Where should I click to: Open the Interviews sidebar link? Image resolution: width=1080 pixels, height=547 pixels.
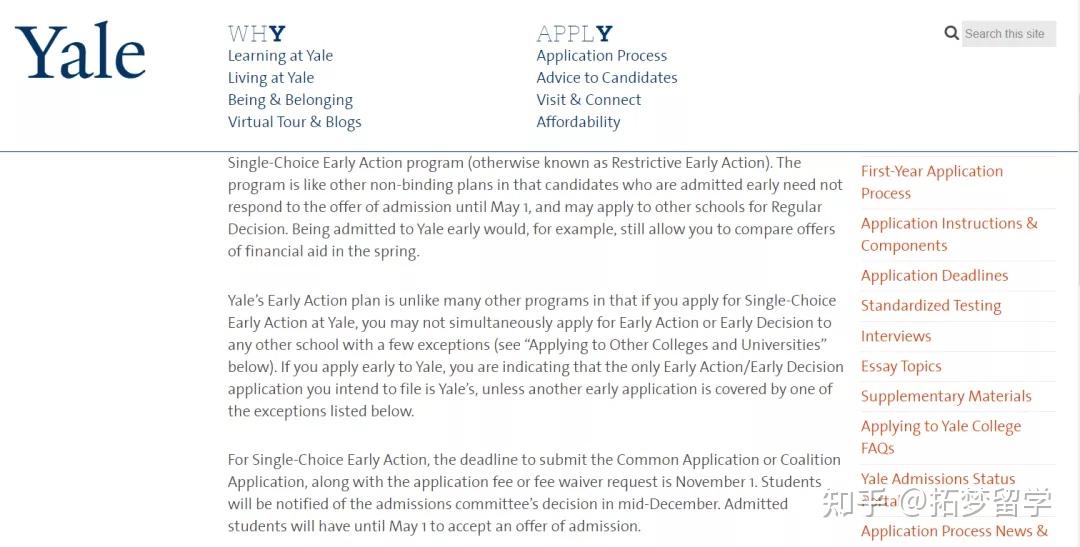[x=895, y=336]
